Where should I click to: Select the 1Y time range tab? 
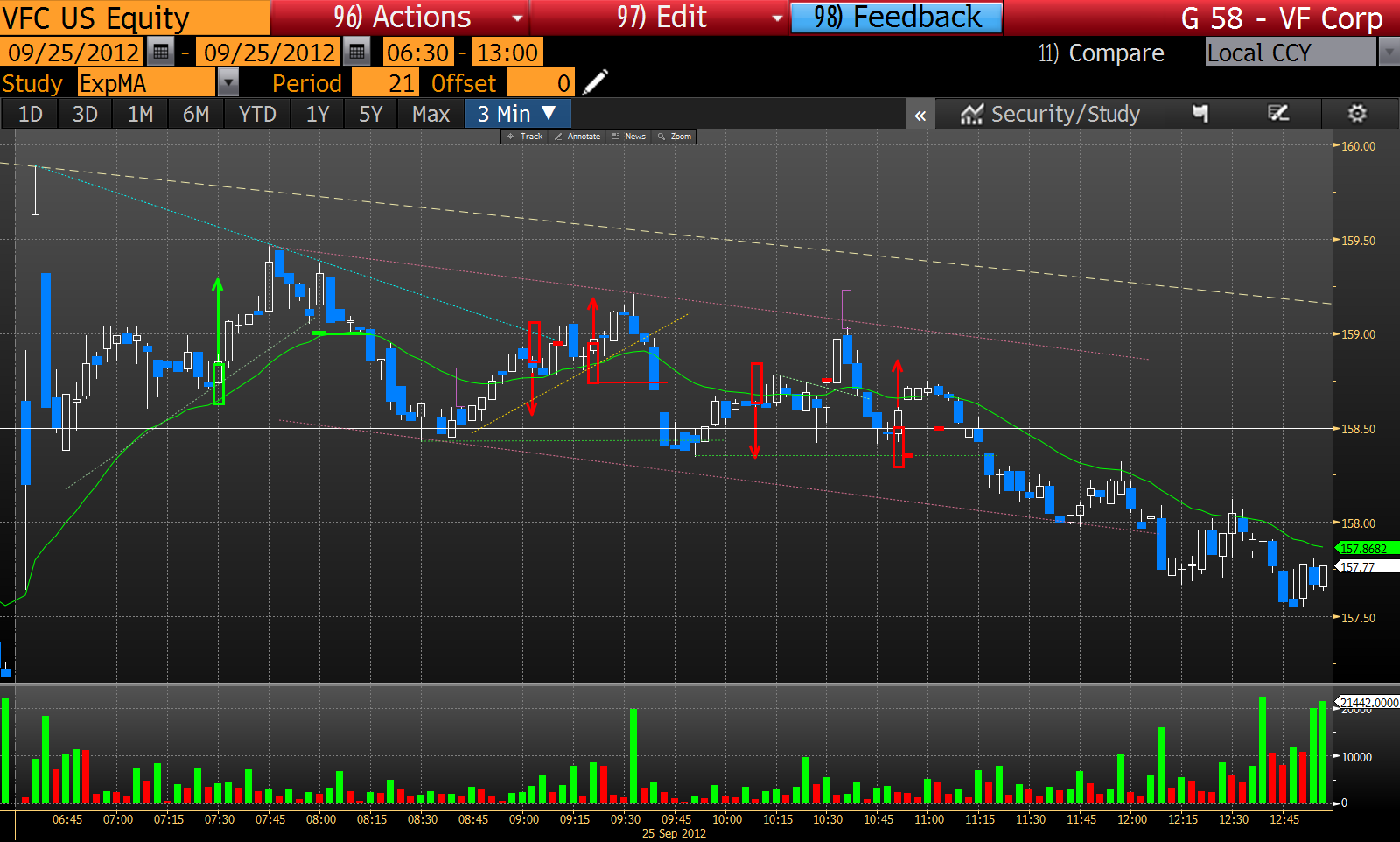coord(317,114)
